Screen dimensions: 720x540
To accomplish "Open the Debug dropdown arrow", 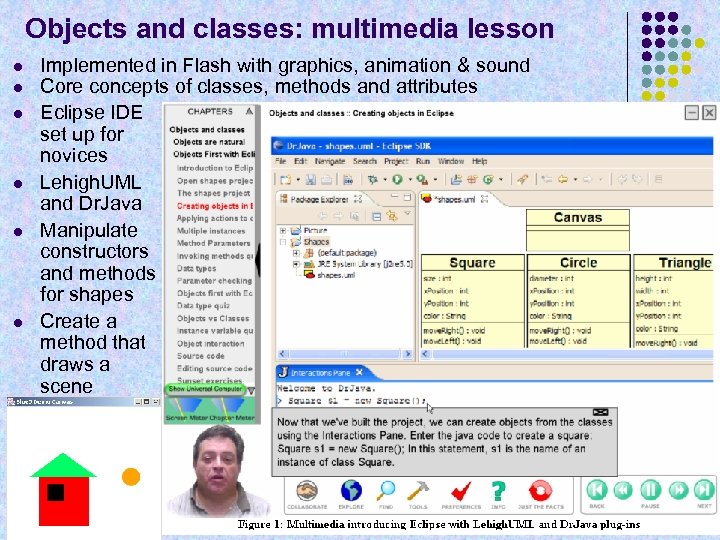I will (x=385, y=180).
